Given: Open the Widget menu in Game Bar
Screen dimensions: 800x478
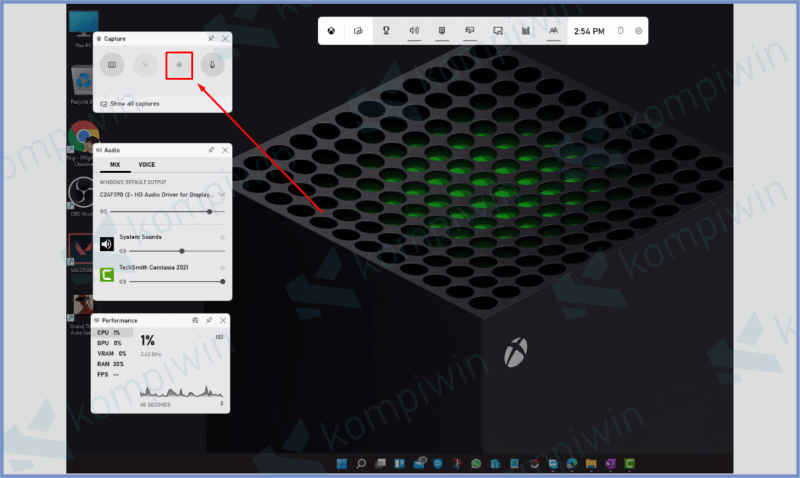Looking at the screenshot, I should coord(358,31).
